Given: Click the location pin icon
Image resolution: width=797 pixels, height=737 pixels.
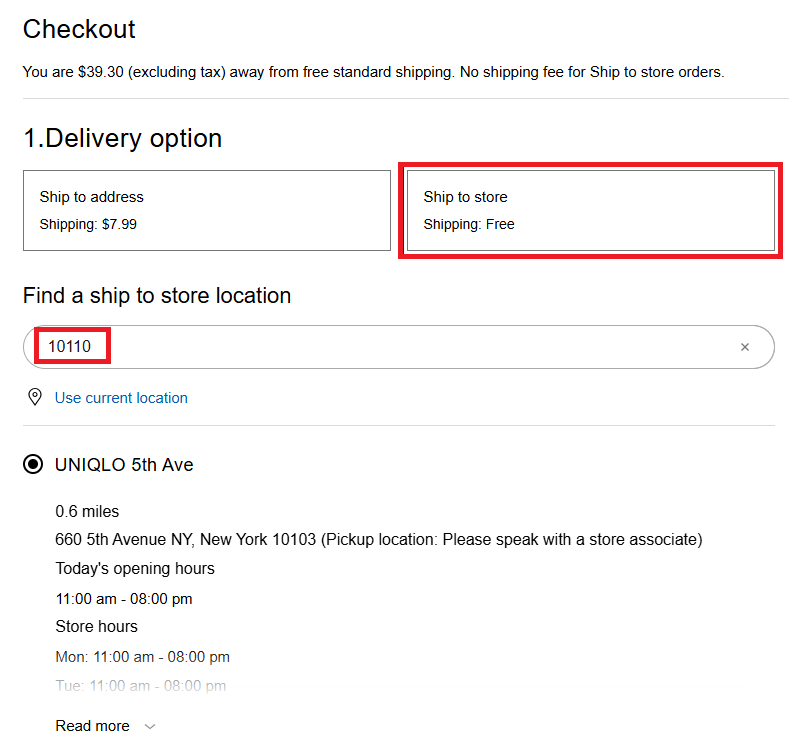Looking at the screenshot, I should point(35,397).
